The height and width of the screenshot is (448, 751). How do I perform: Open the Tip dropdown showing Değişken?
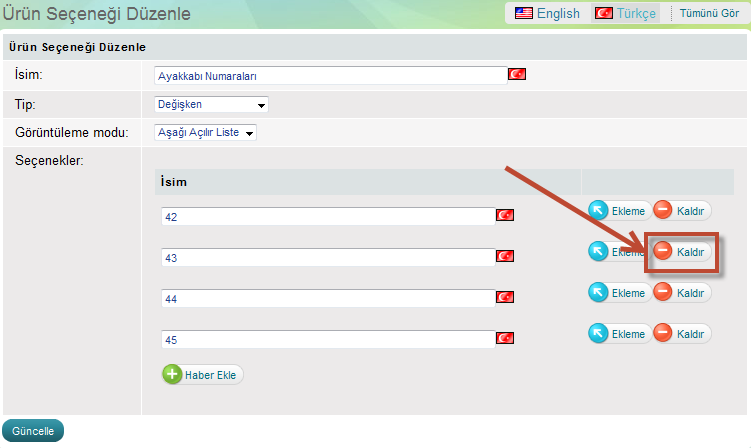coord(212,104)
